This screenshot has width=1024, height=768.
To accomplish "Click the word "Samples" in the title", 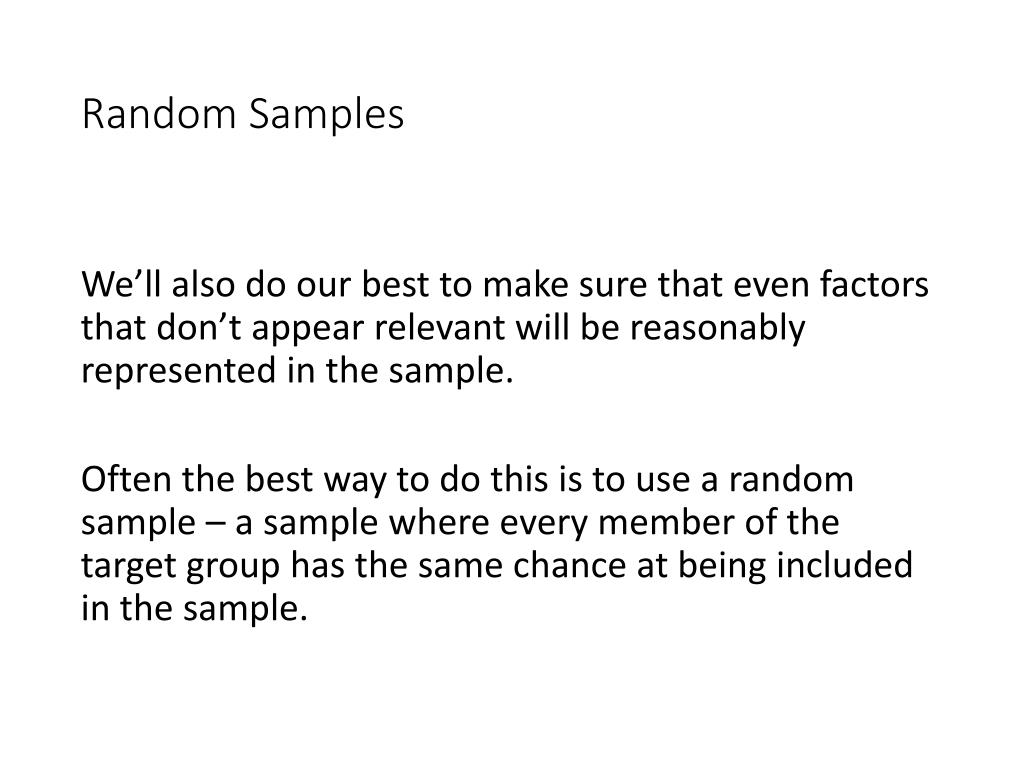I will [327, 116].
